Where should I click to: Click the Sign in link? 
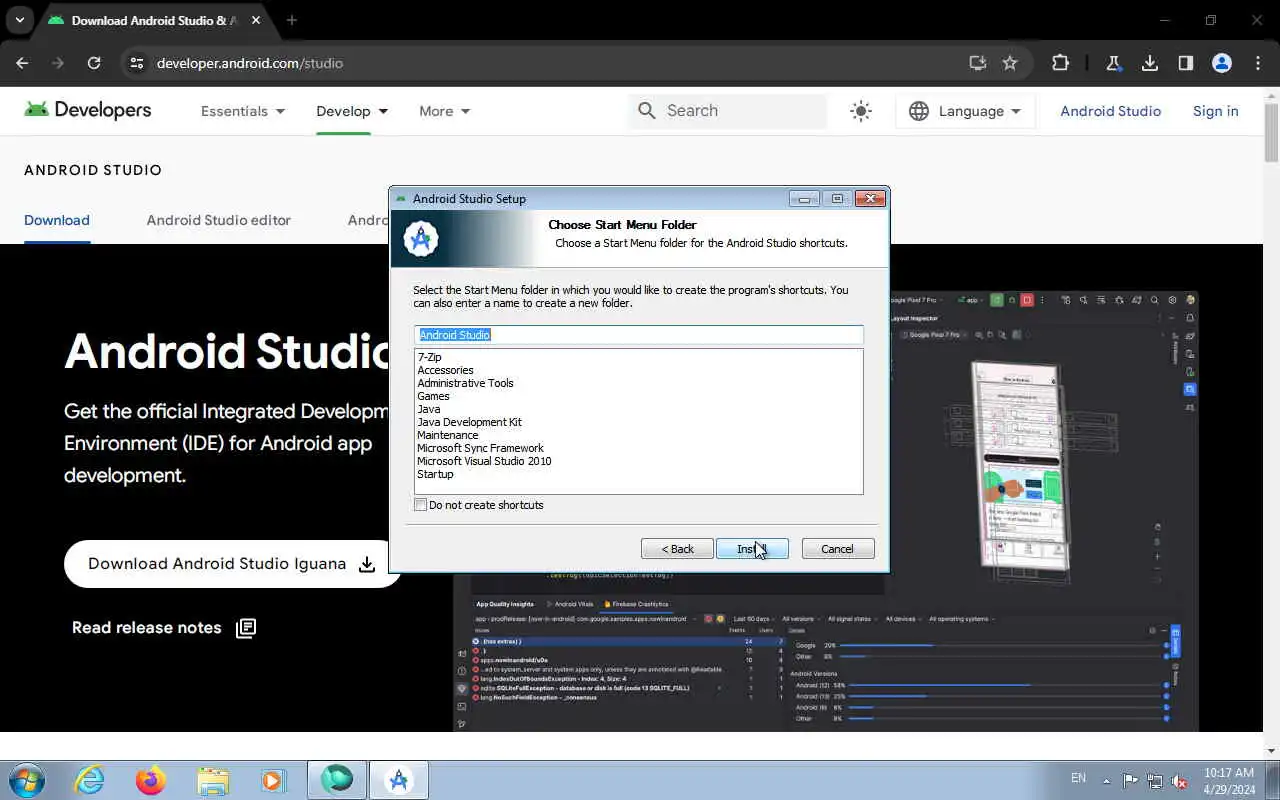1215,111
